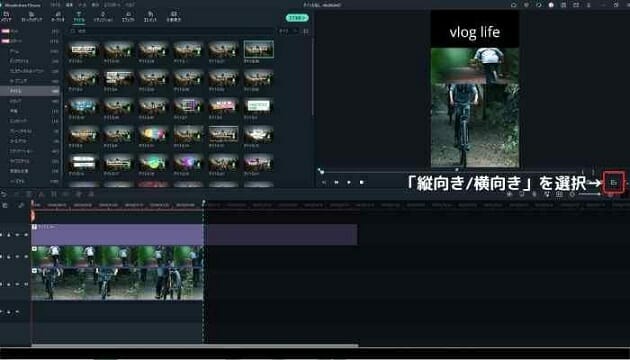The image size is (630, 360).
Task: Click the render preview icon
Action: [509, 194]
